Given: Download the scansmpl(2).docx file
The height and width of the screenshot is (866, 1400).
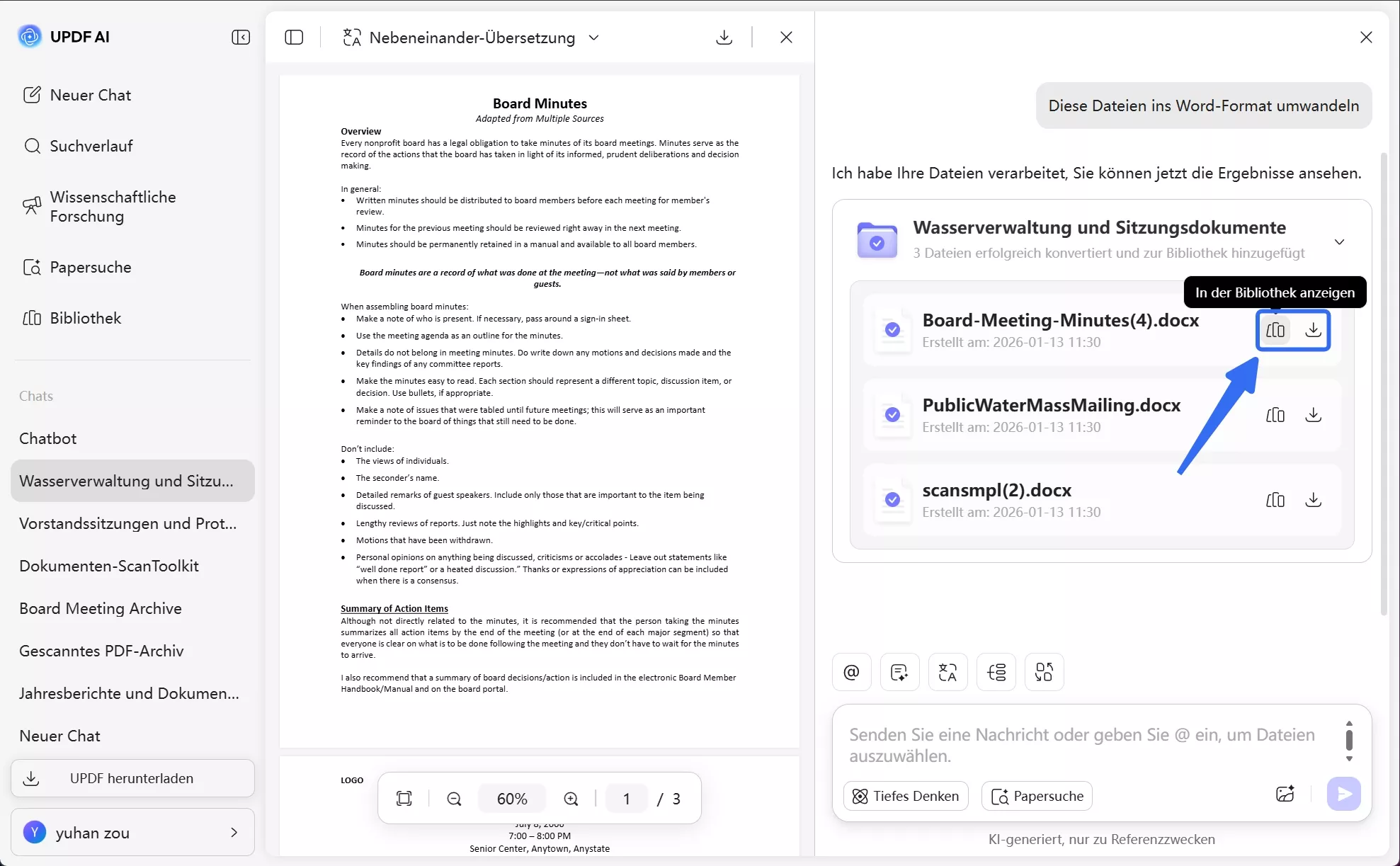Looking at the screenshot, I should (x=1313, y=500).
